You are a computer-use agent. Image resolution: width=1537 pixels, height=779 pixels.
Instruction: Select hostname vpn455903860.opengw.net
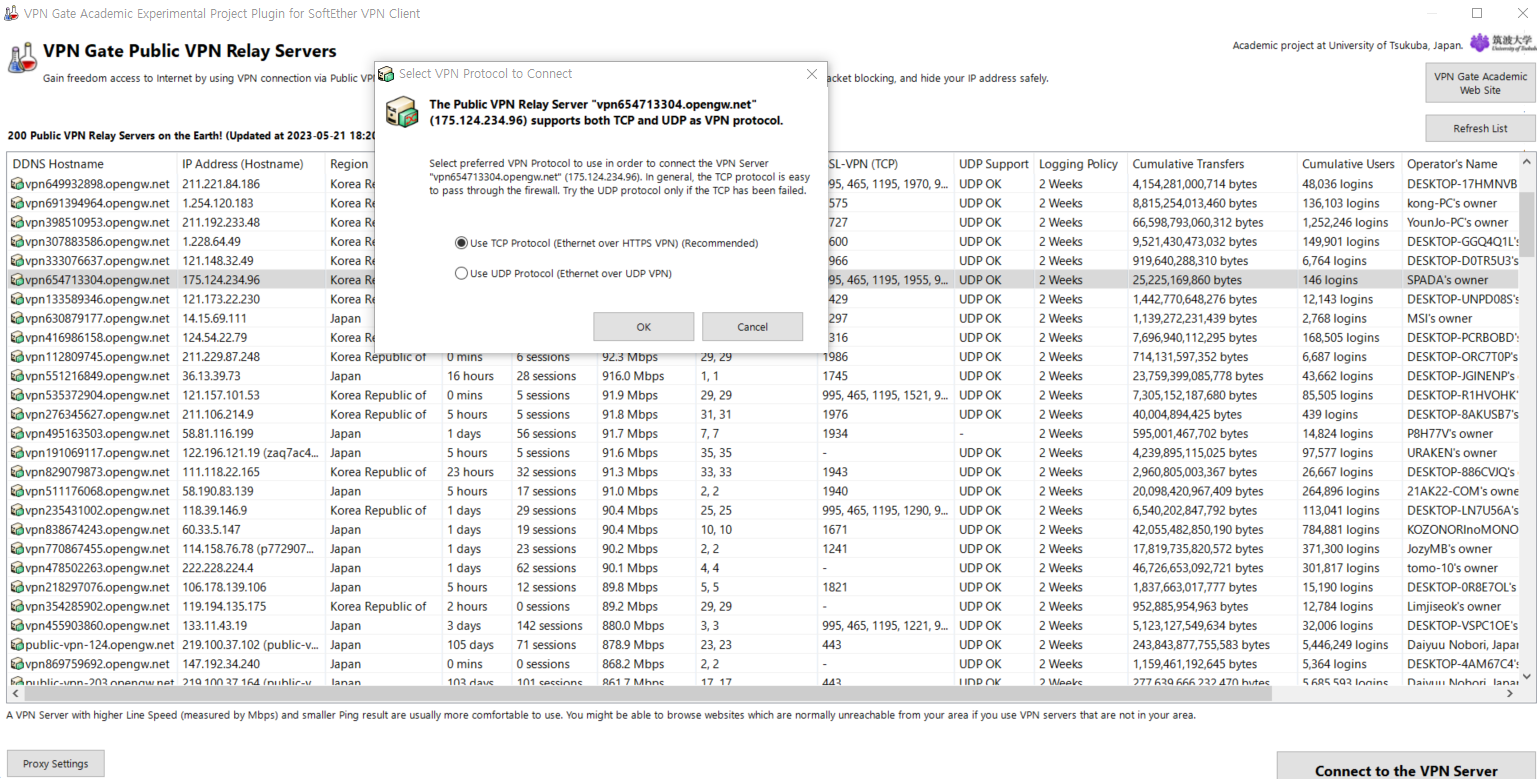coord(98,626)
